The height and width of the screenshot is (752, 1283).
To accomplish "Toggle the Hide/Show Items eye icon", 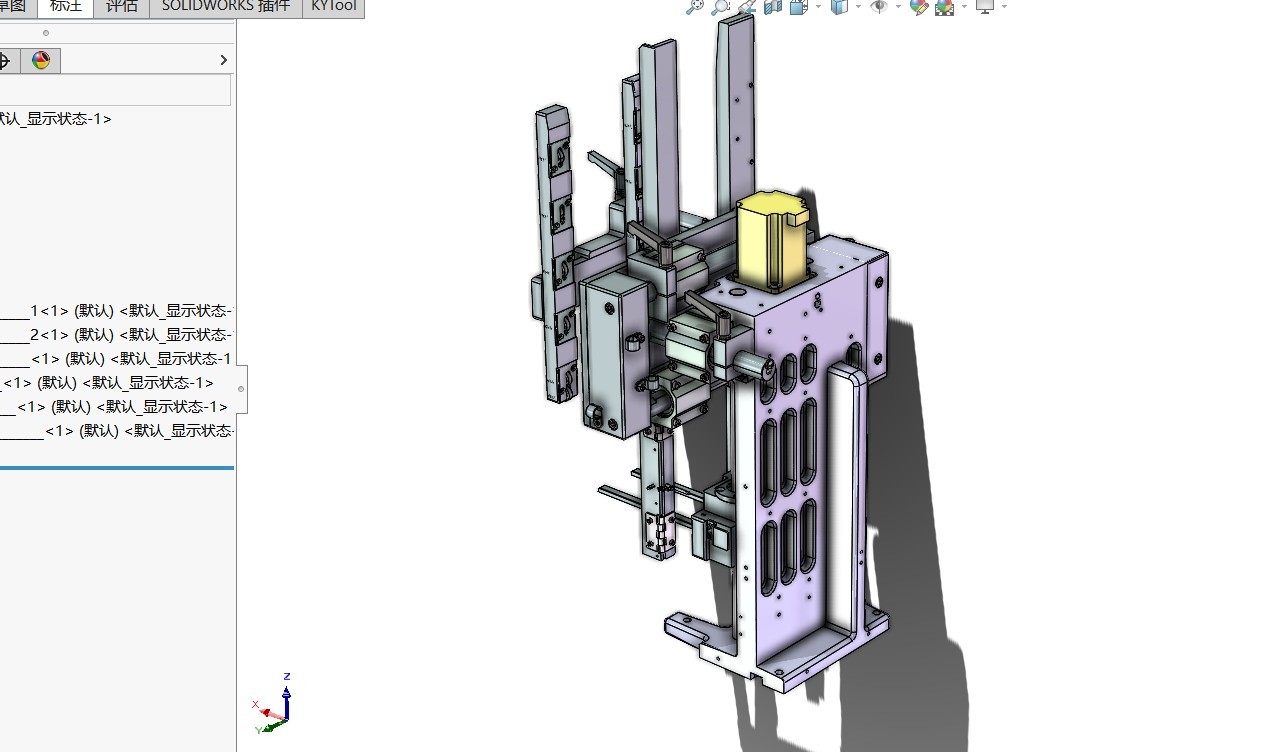I will [x=879, y=7].
